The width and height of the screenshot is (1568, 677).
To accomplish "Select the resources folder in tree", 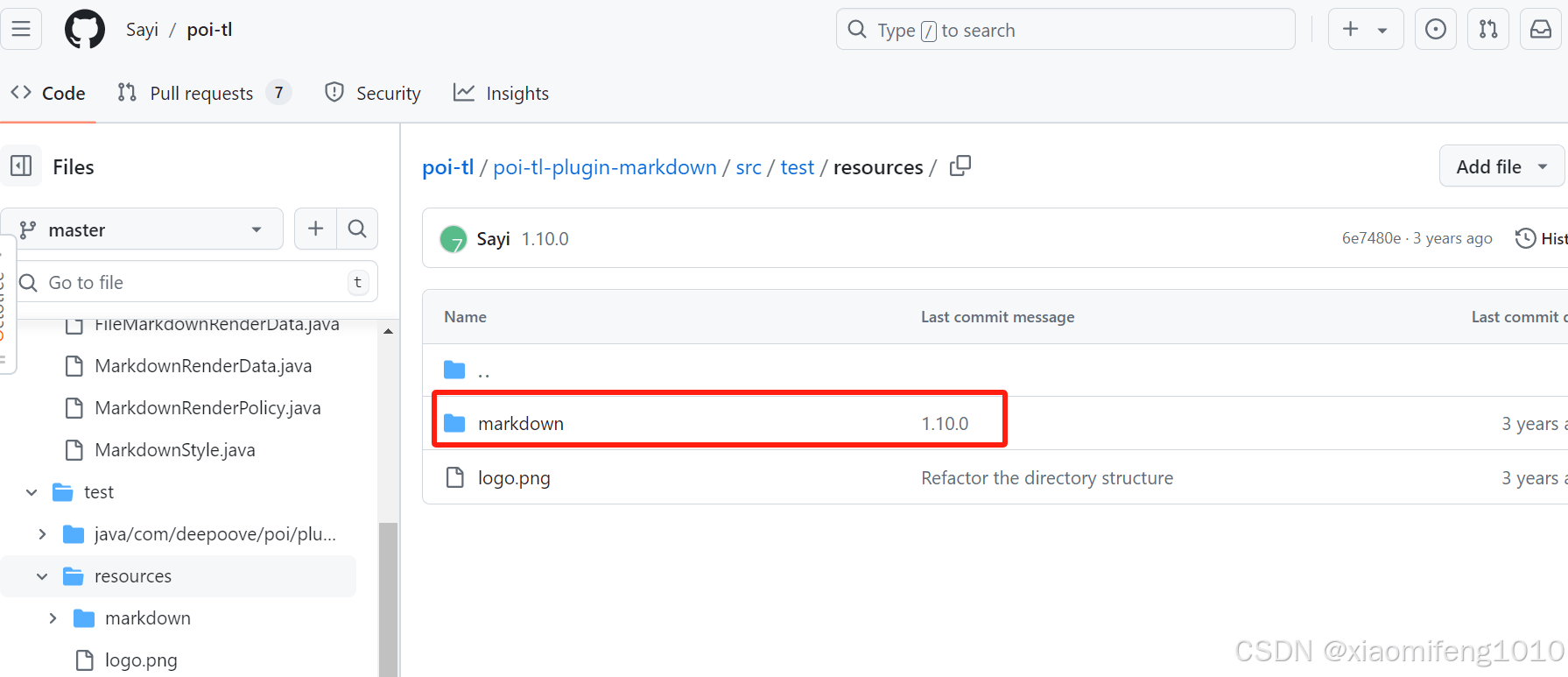I will [133, 576].
